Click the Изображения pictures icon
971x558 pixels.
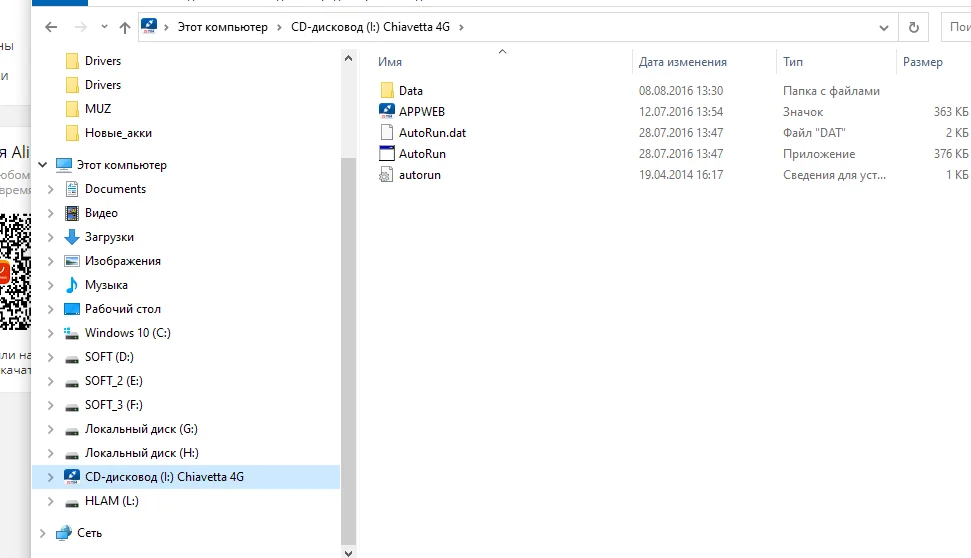coord(72,261)
